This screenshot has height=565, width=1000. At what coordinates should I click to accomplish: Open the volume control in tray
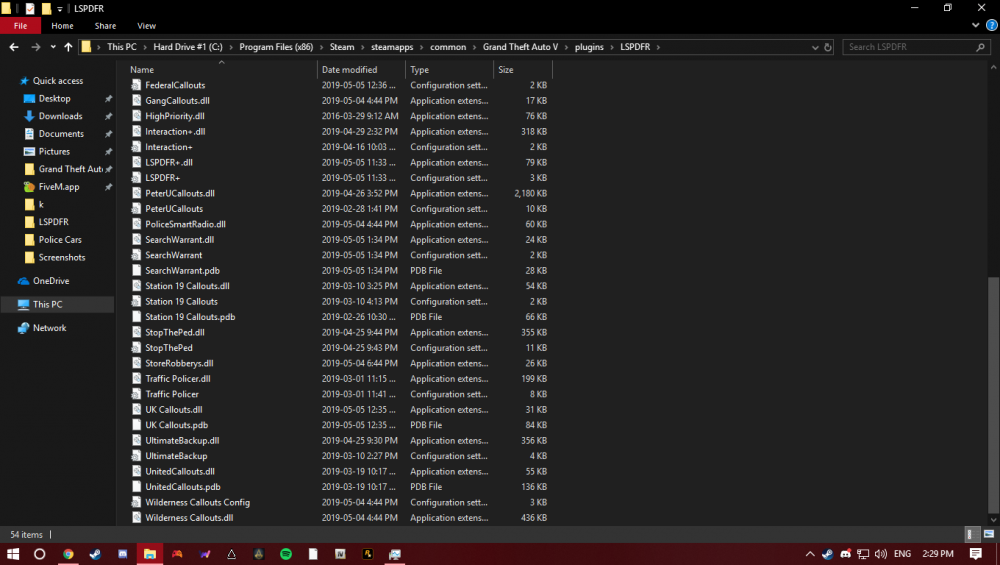pyautogui.click(x=881, y=554)
